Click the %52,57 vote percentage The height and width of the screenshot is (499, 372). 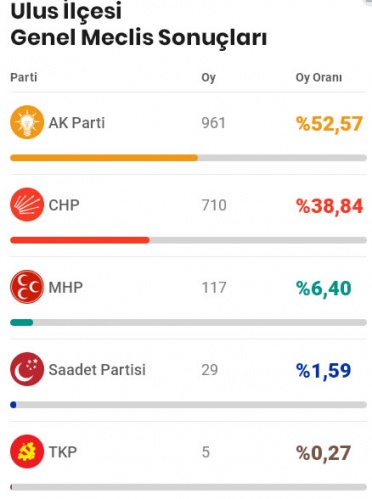329,124
